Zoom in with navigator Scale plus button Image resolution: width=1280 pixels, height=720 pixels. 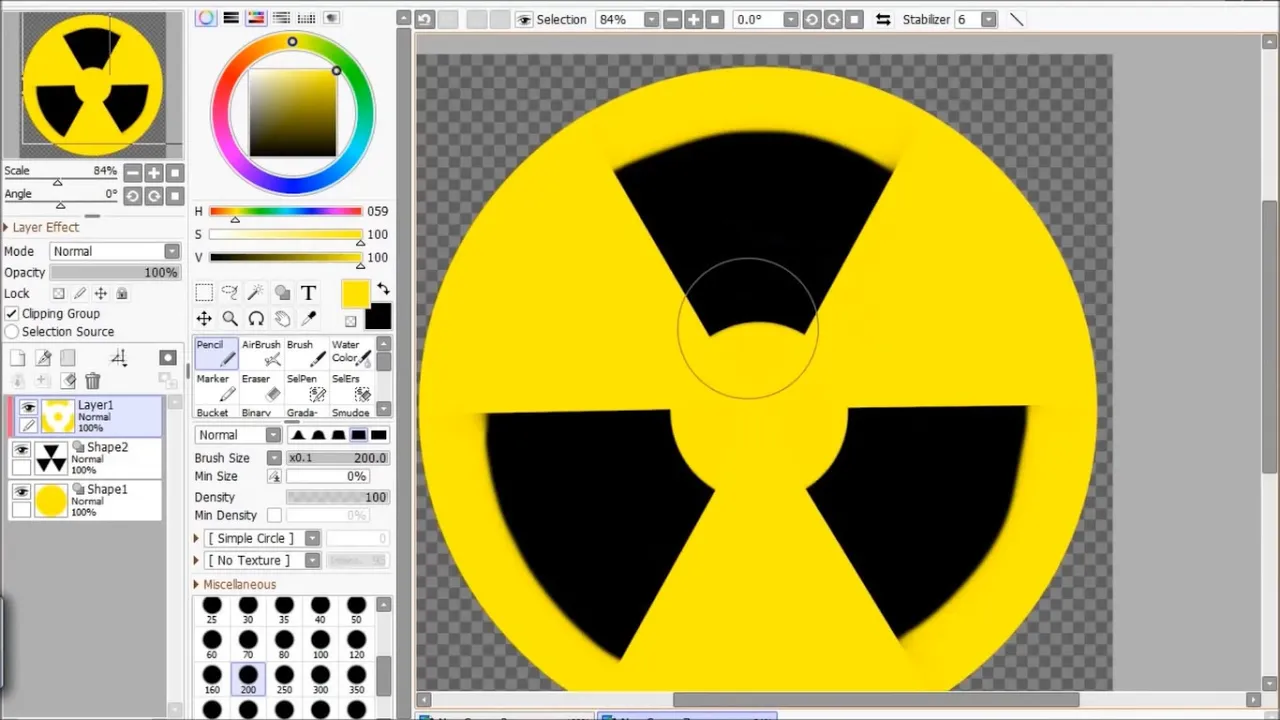pyautogui.click(x=154, y=173)
